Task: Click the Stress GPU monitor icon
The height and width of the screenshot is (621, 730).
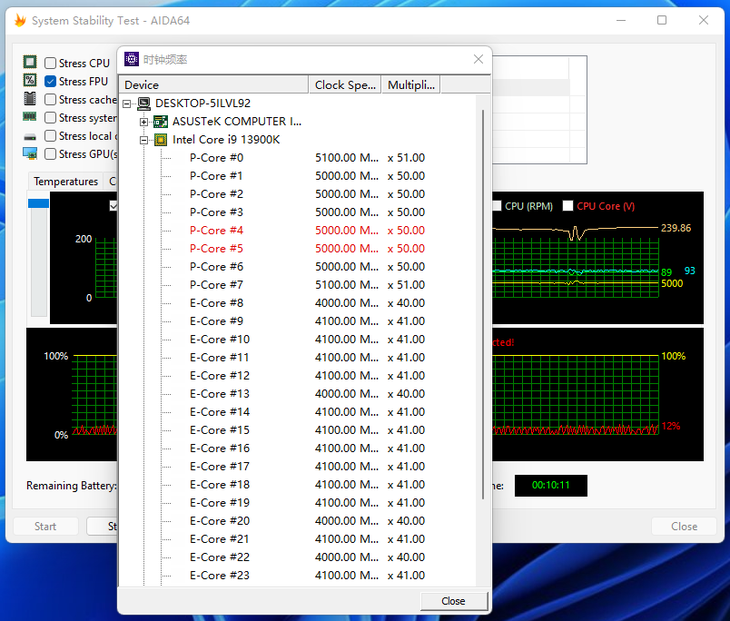Action: click(x=30, y=154)
